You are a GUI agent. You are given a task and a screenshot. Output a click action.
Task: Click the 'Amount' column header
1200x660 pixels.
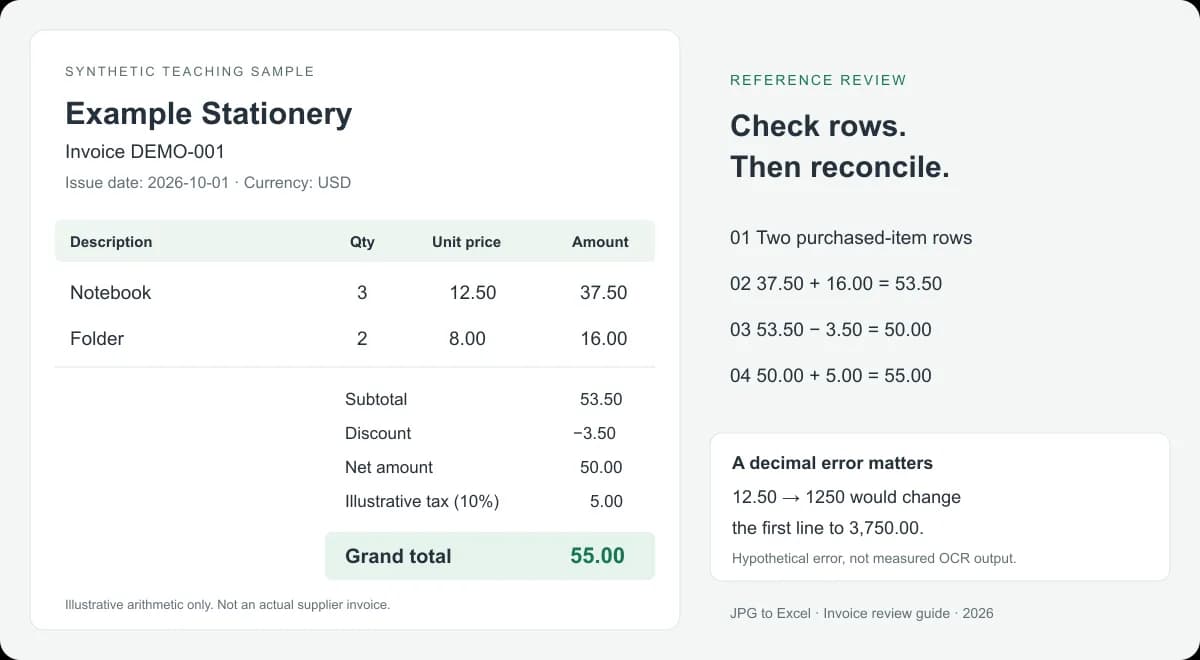tap(600, 242)
